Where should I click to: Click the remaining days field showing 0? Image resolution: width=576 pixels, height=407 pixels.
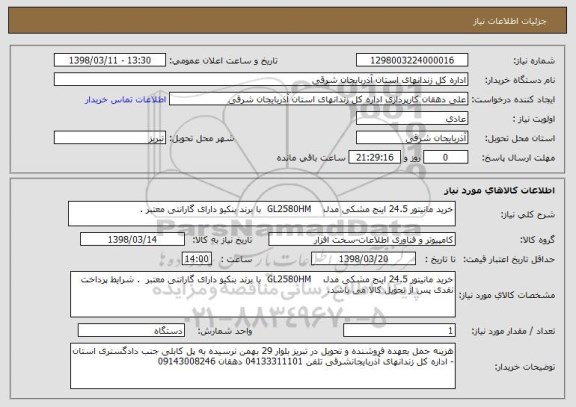click(x=446, y=157)
